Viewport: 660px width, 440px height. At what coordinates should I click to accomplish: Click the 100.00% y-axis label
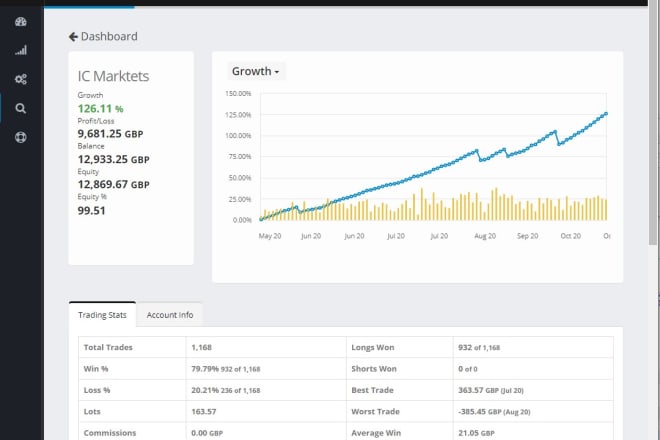pyautogui.click(x=238, y=136)
